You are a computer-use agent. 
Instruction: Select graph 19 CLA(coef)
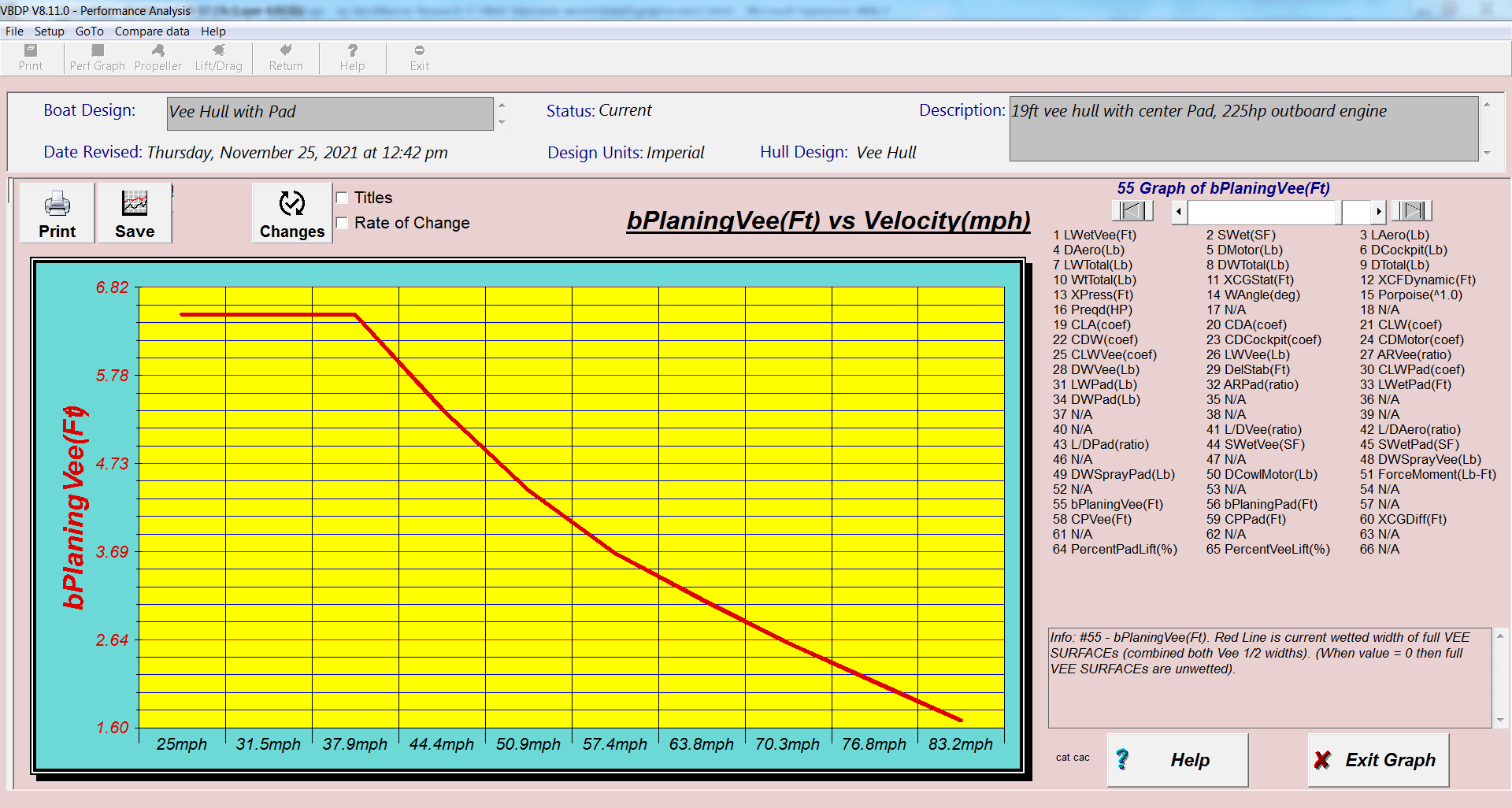point(1091,324)
